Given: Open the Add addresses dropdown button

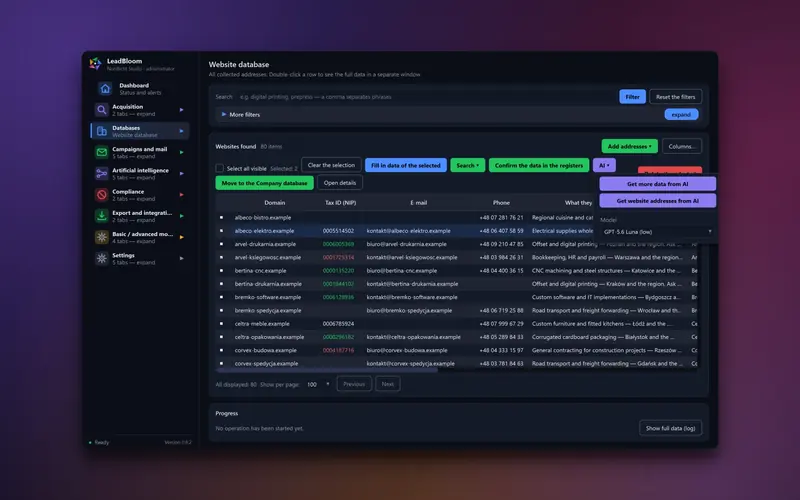Looking at the screenshot, I should pos(630,146).
